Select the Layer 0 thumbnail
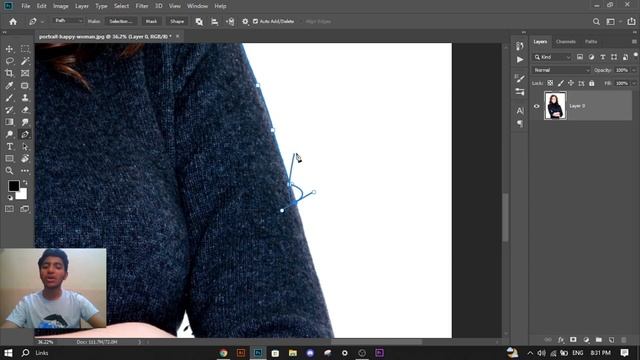The height and width of the screenshot is (360, 640). 555,106
